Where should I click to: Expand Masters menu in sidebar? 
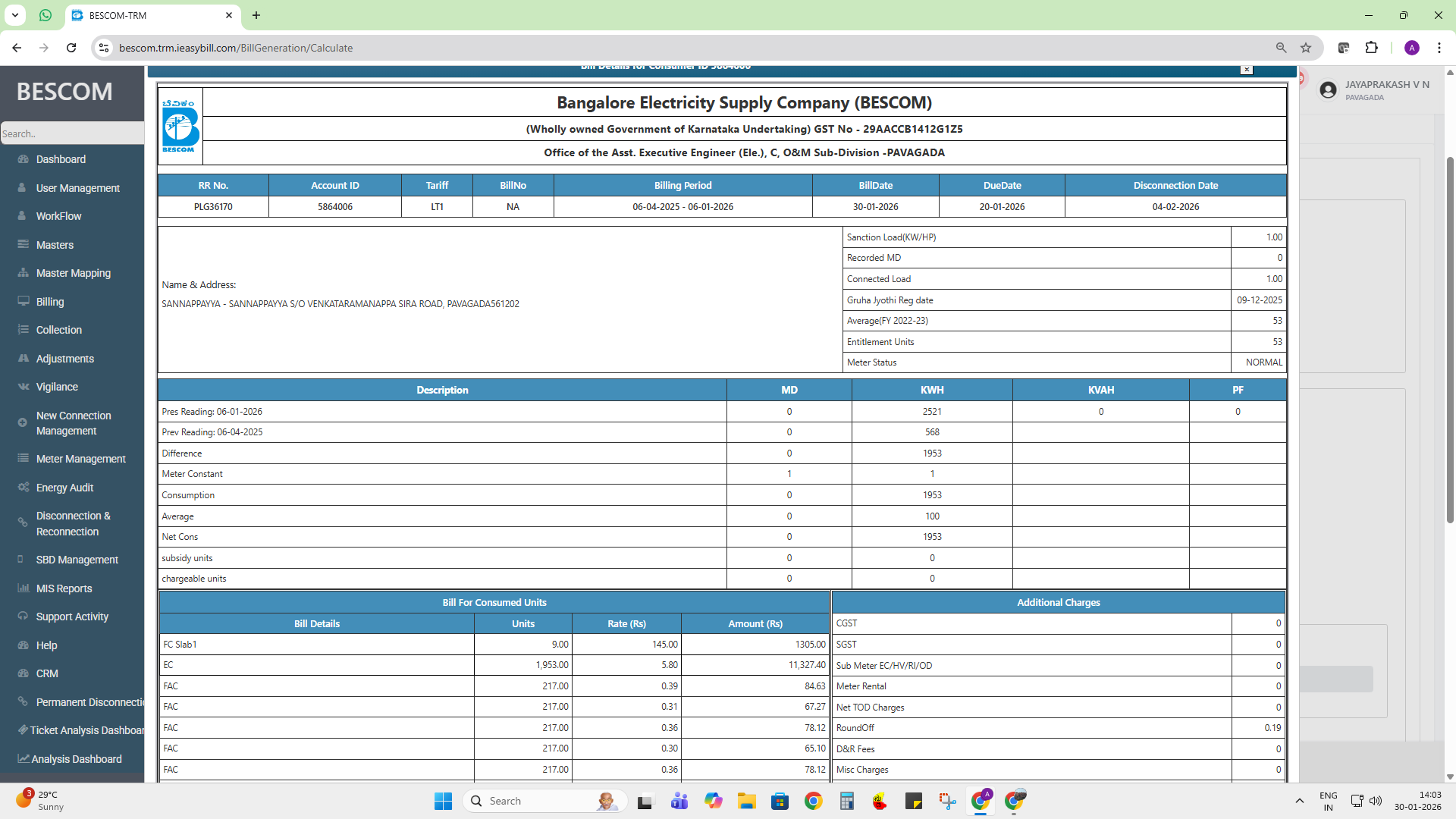coord(55,245)
